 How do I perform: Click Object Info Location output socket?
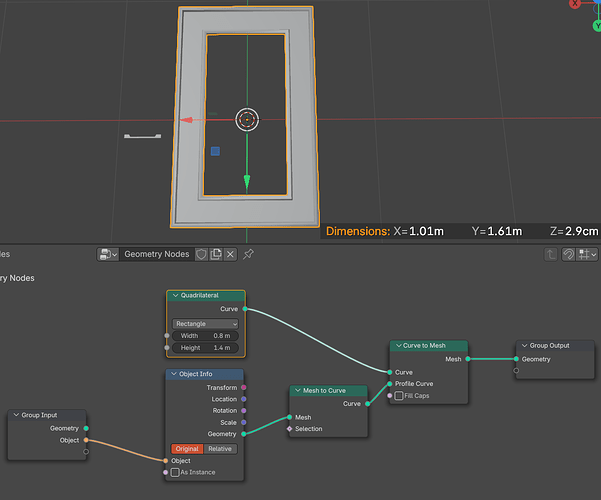click(244, 399)
